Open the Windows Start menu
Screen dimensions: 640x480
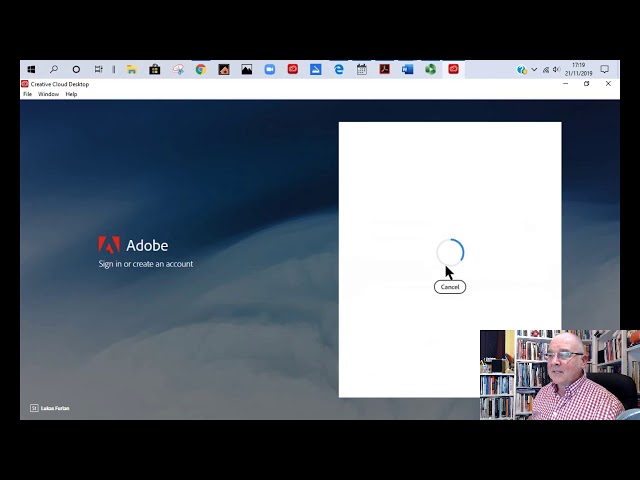coord(31,69)
